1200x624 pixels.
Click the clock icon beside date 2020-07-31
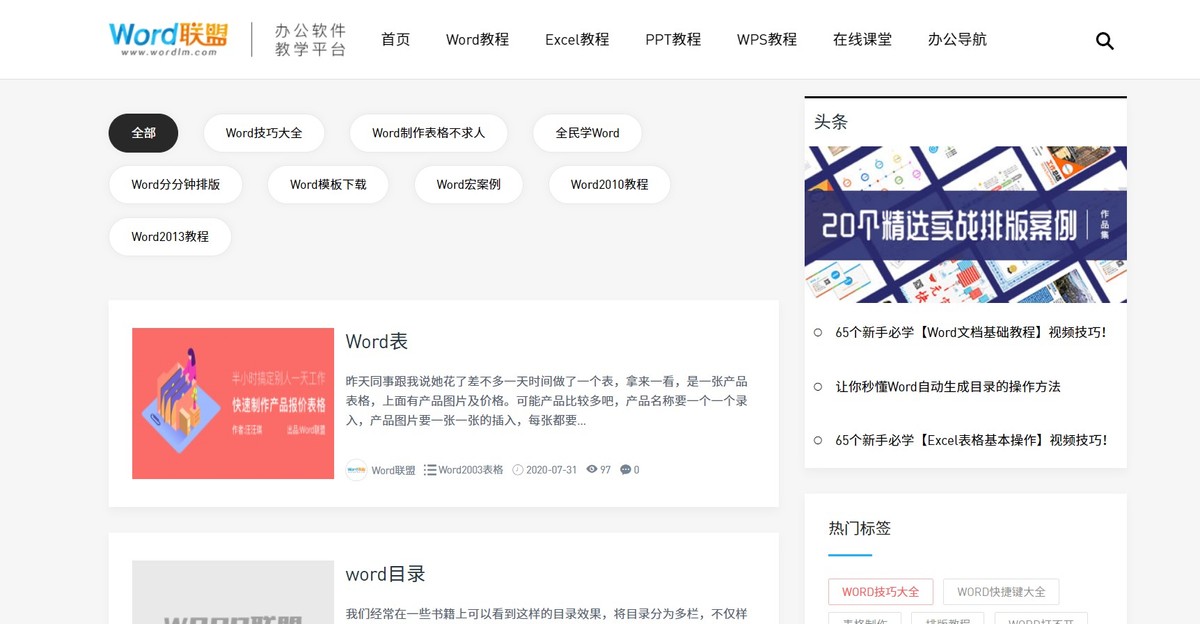click(x=519, y=469)
